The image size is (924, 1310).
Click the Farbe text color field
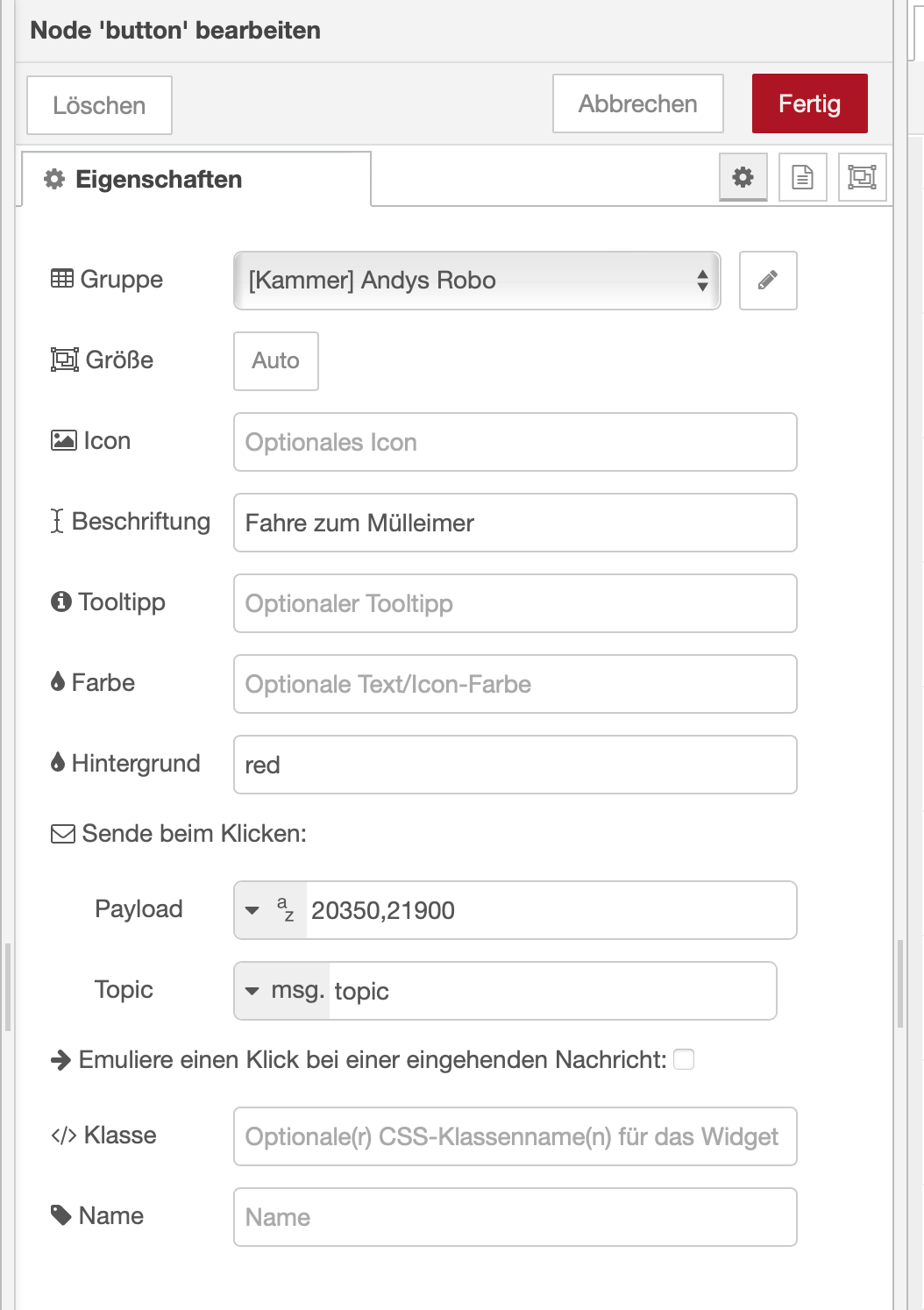[x=515, y=684]
